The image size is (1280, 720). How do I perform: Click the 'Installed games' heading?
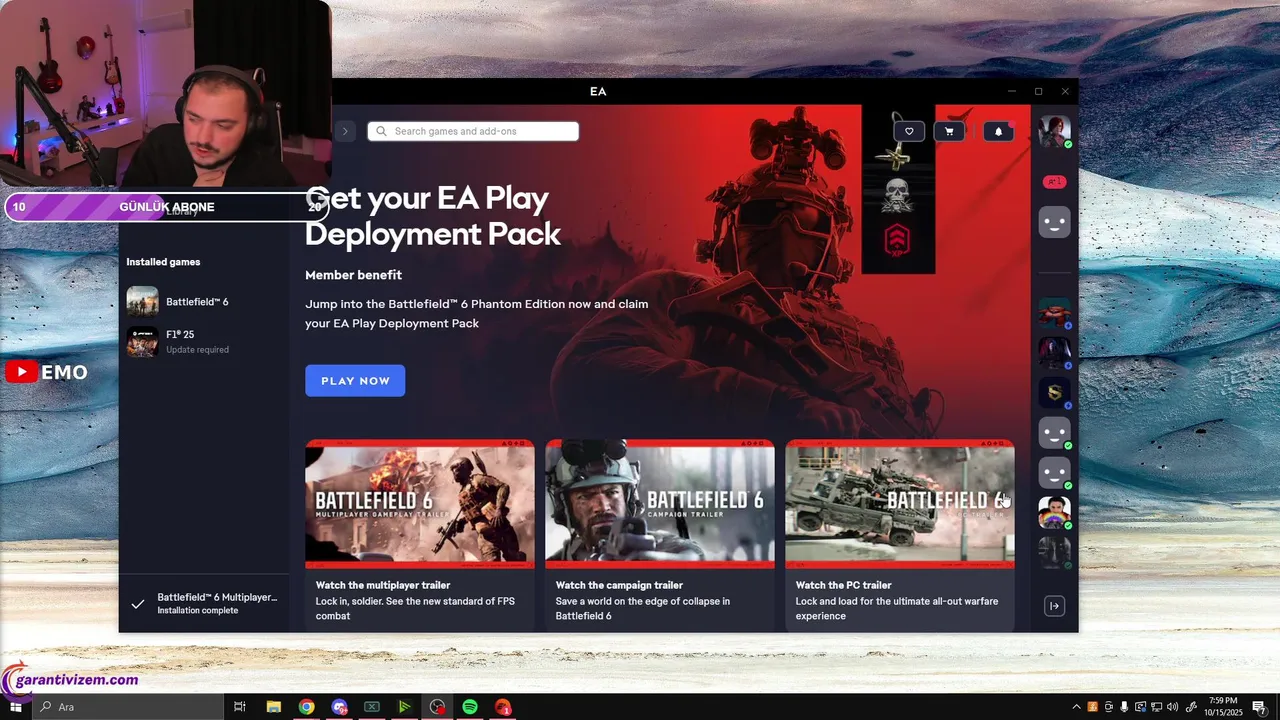[163, 262]
